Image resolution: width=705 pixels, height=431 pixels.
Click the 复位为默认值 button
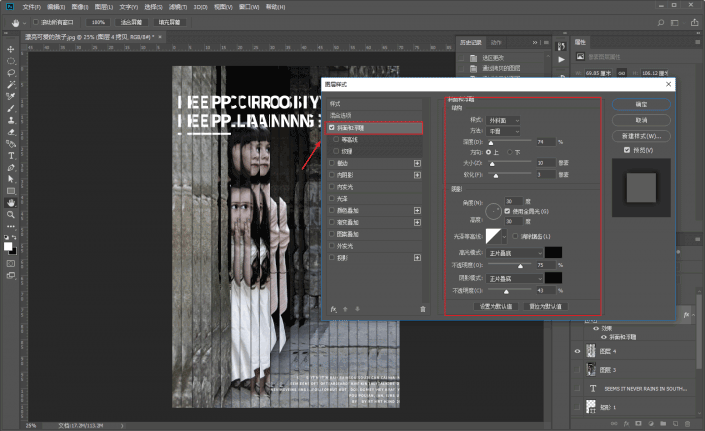[x=545, y=306]
